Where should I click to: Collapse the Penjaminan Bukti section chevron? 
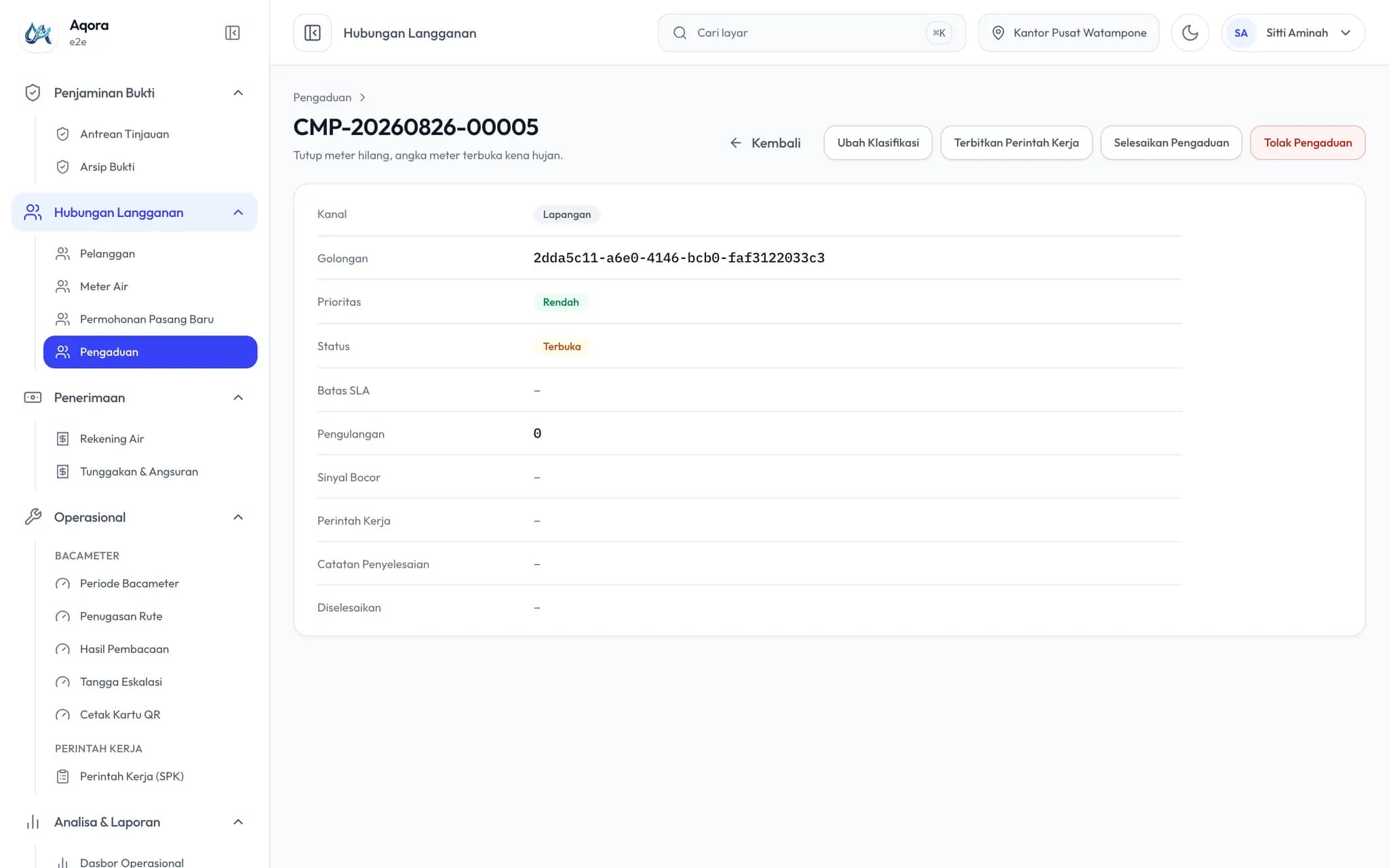238,93
